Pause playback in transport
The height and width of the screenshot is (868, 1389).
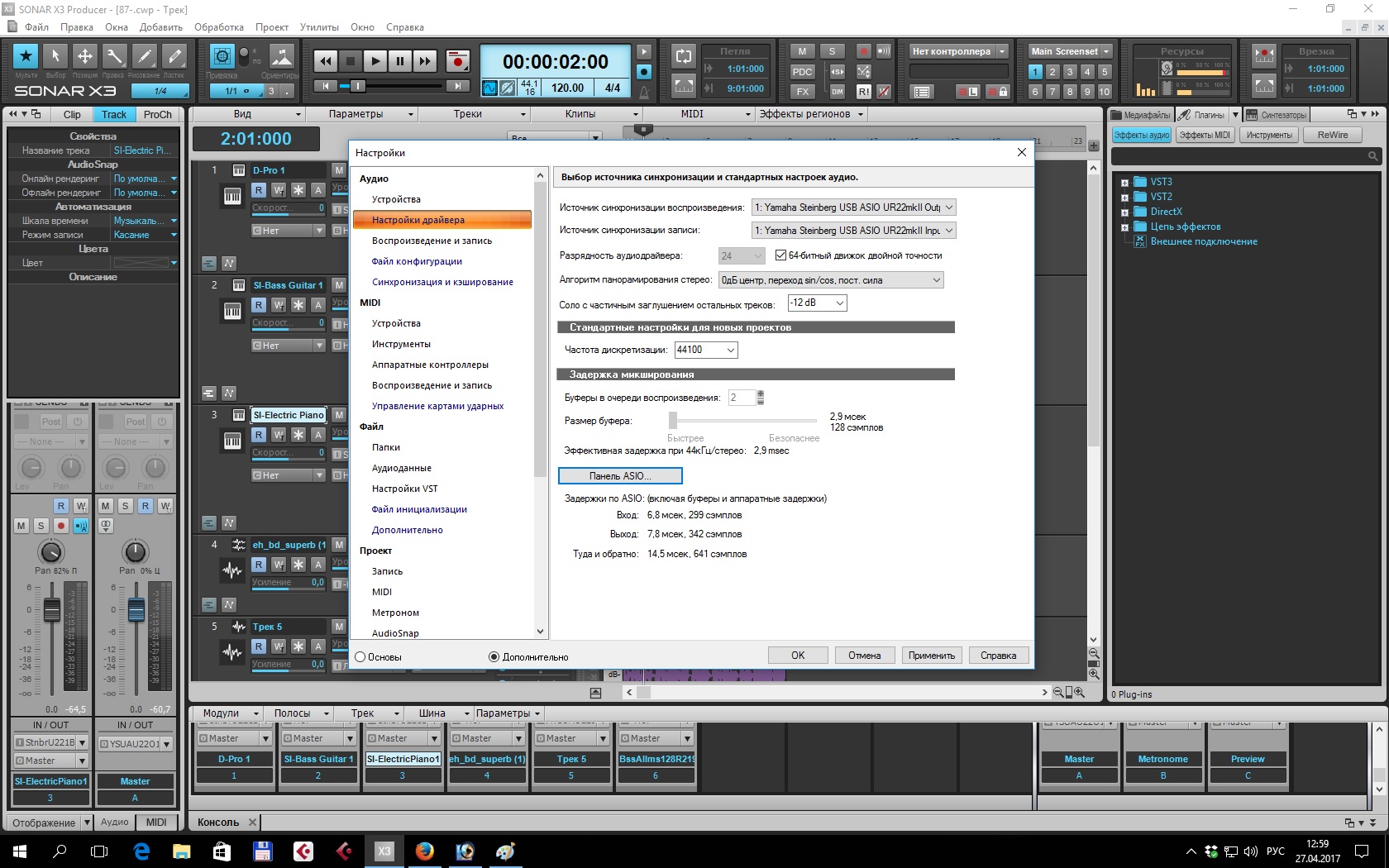(x=400, y=60)
